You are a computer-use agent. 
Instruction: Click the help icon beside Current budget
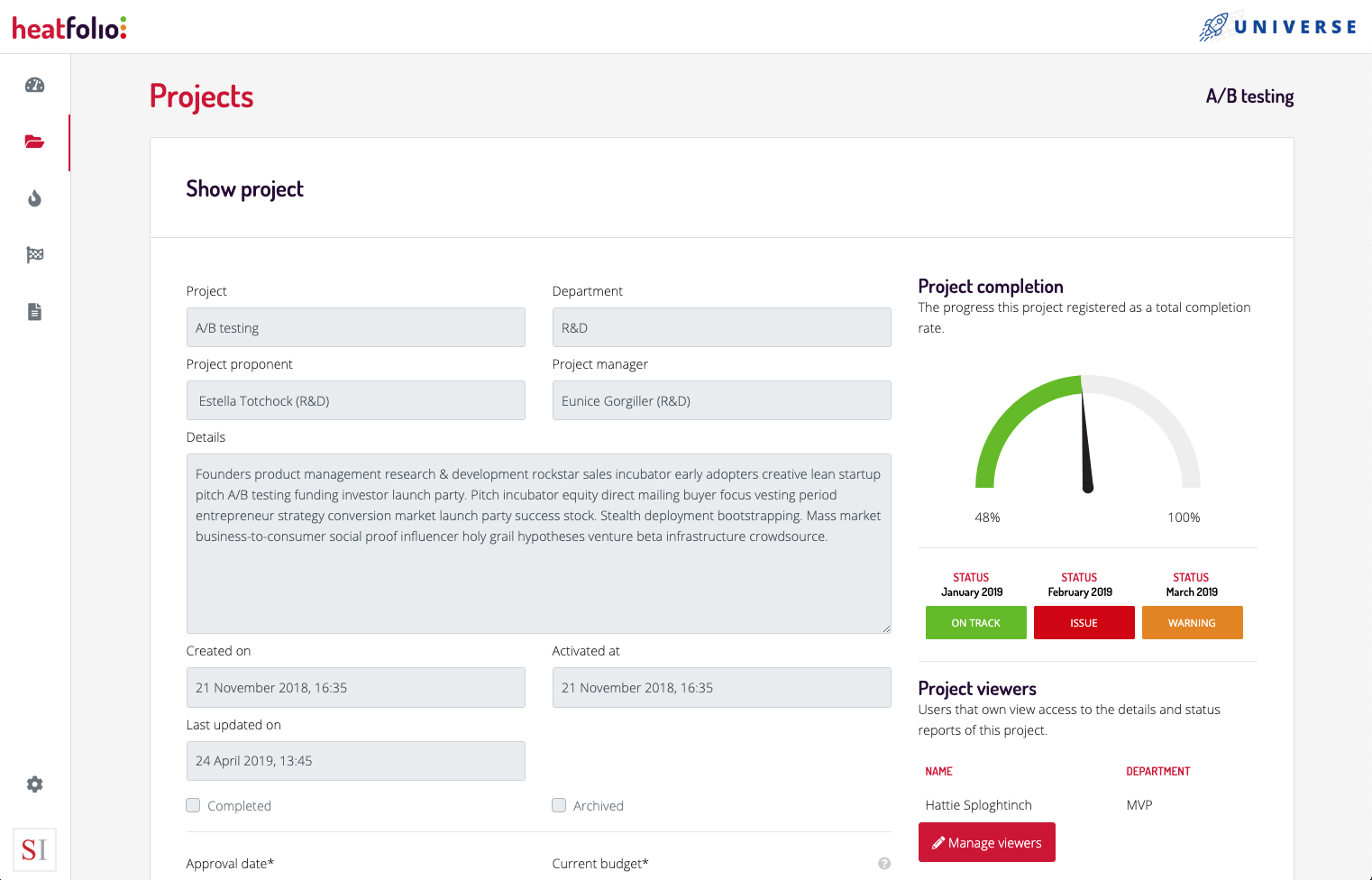point(884,863)
